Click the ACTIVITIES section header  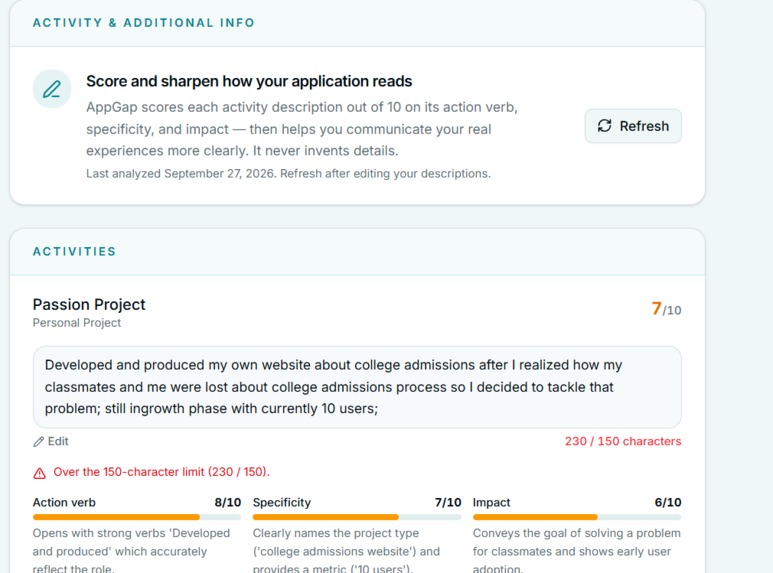click(74, 251)
